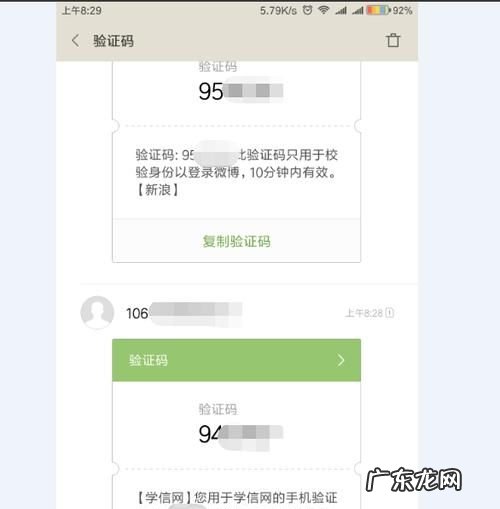Tap the second signal strength icon
This screenshot has height=509, width=500.
pos(357,11)
